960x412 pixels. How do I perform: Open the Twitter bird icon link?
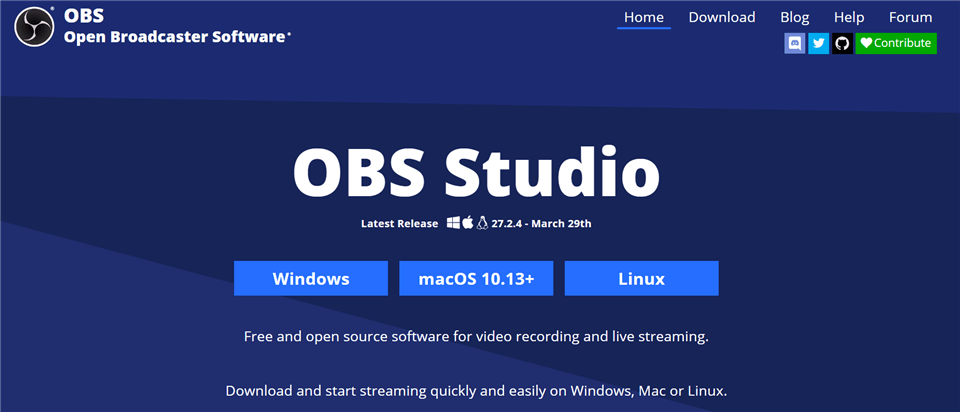pyautogui.click(x=819, y=43)
